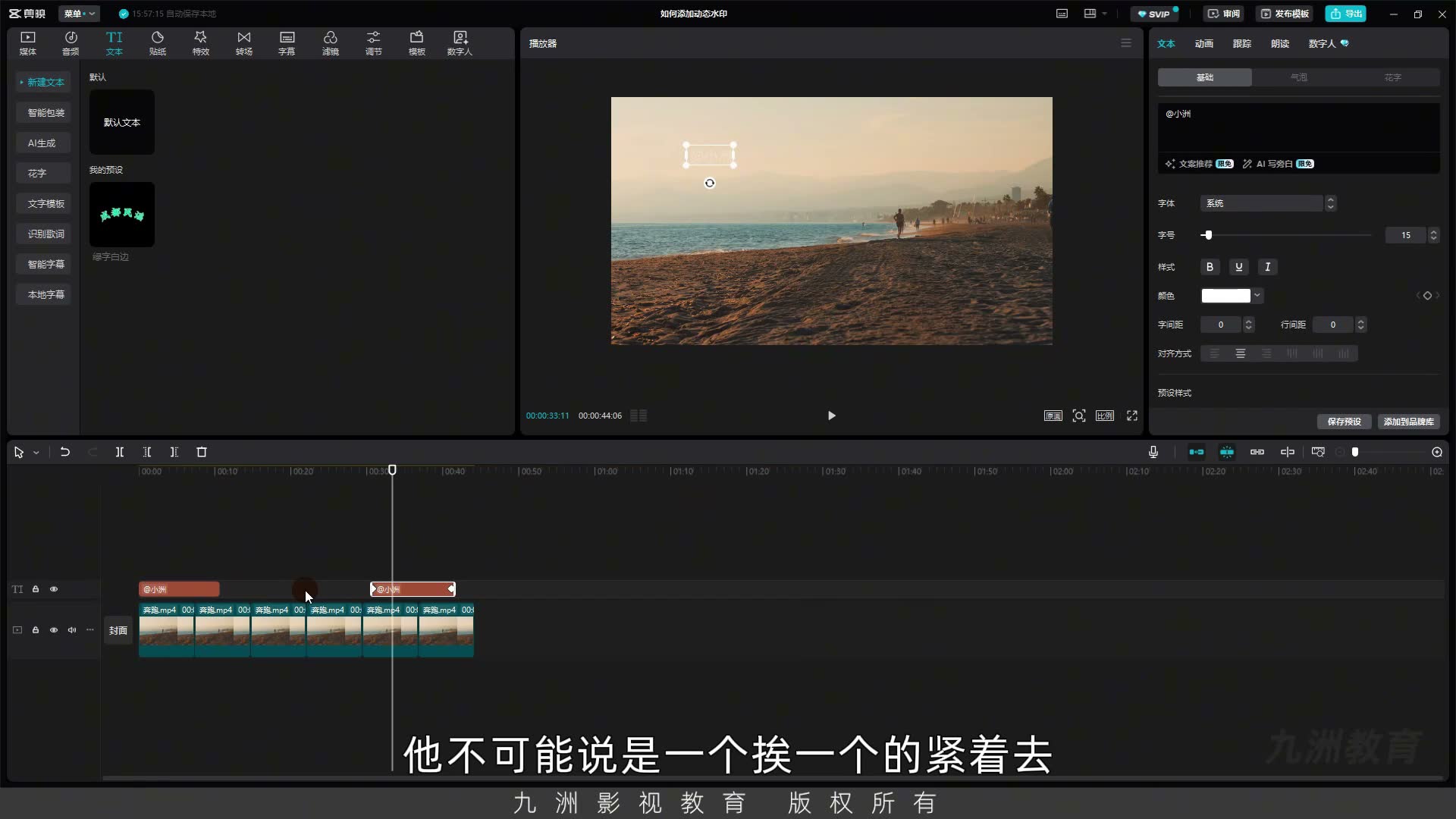Open the 媒体 media panel
The width and height of the screenshot is (1456, 819).
(x=28, y=43)
